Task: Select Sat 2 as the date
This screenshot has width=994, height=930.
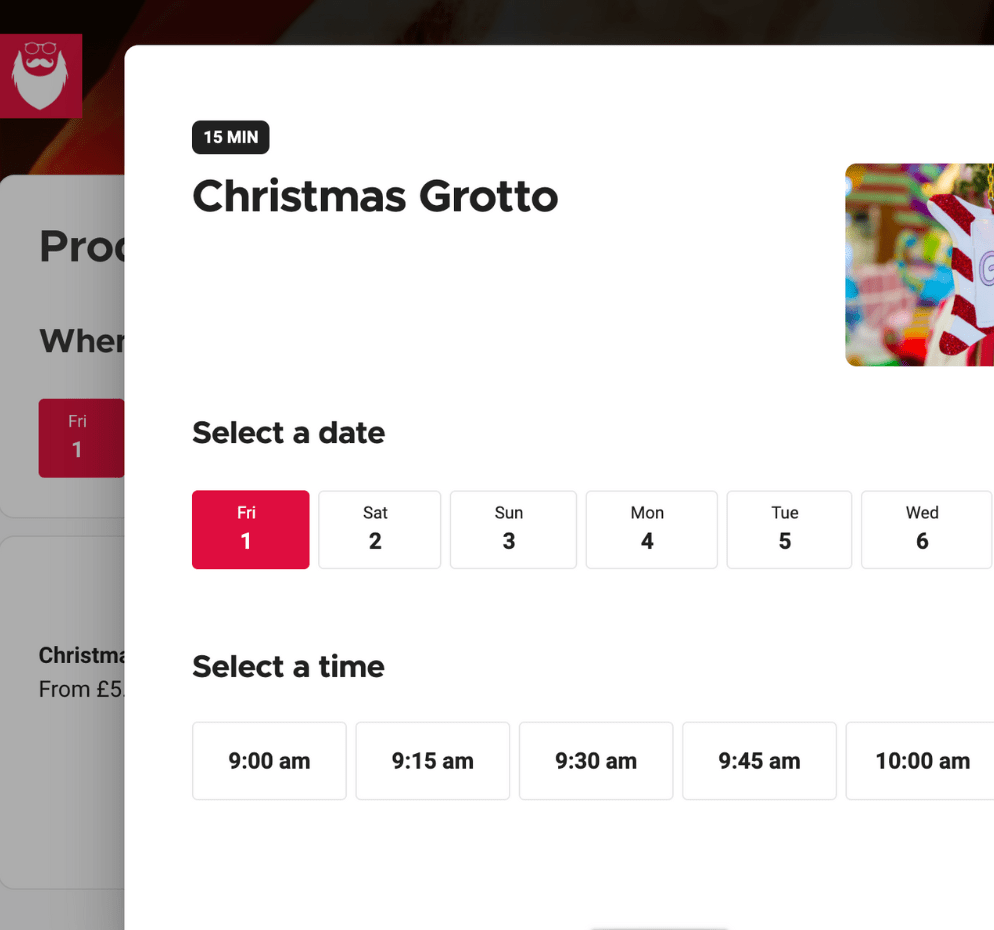Action: click(379, 529)
